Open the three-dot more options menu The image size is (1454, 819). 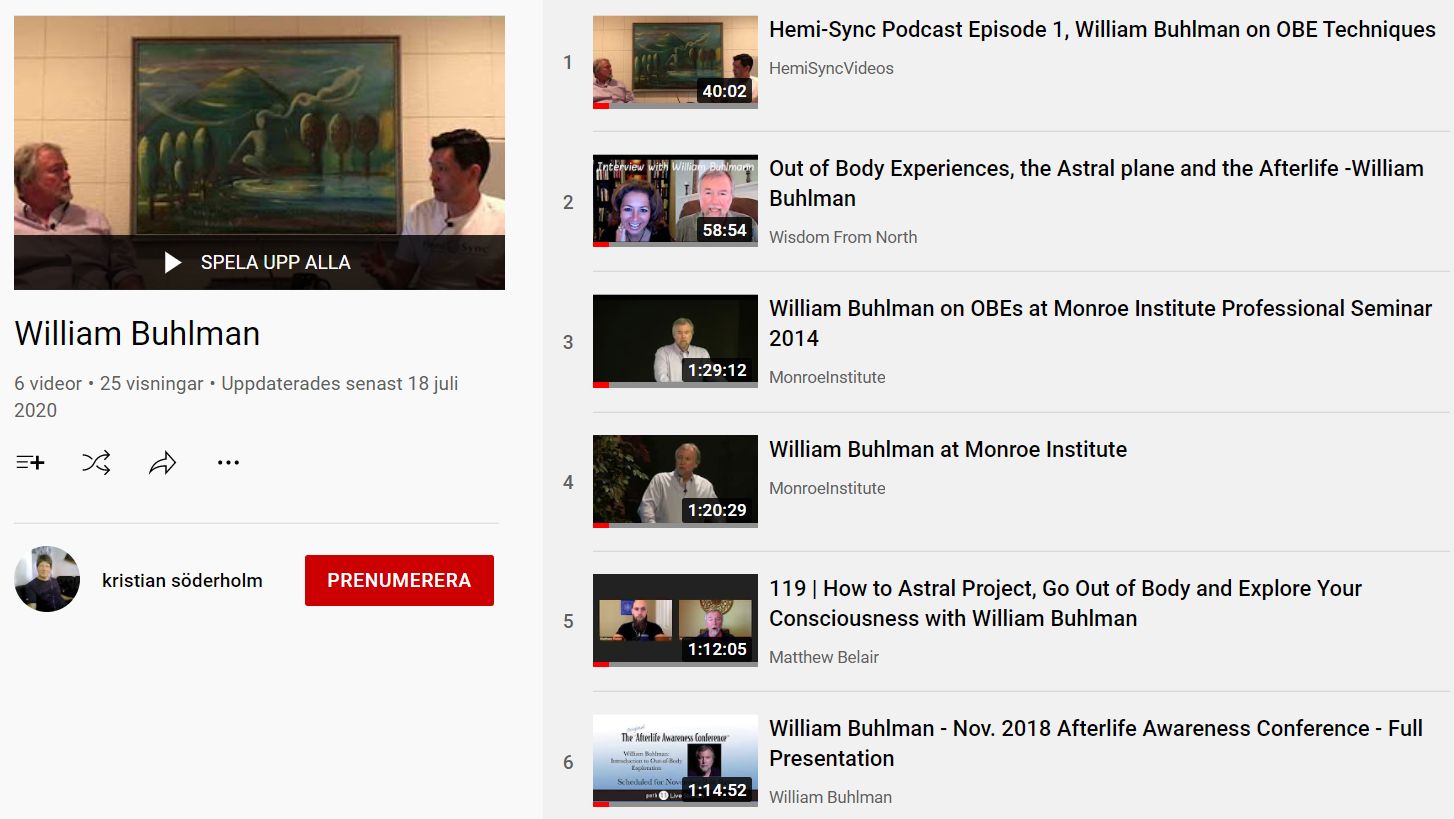[228, 462]
